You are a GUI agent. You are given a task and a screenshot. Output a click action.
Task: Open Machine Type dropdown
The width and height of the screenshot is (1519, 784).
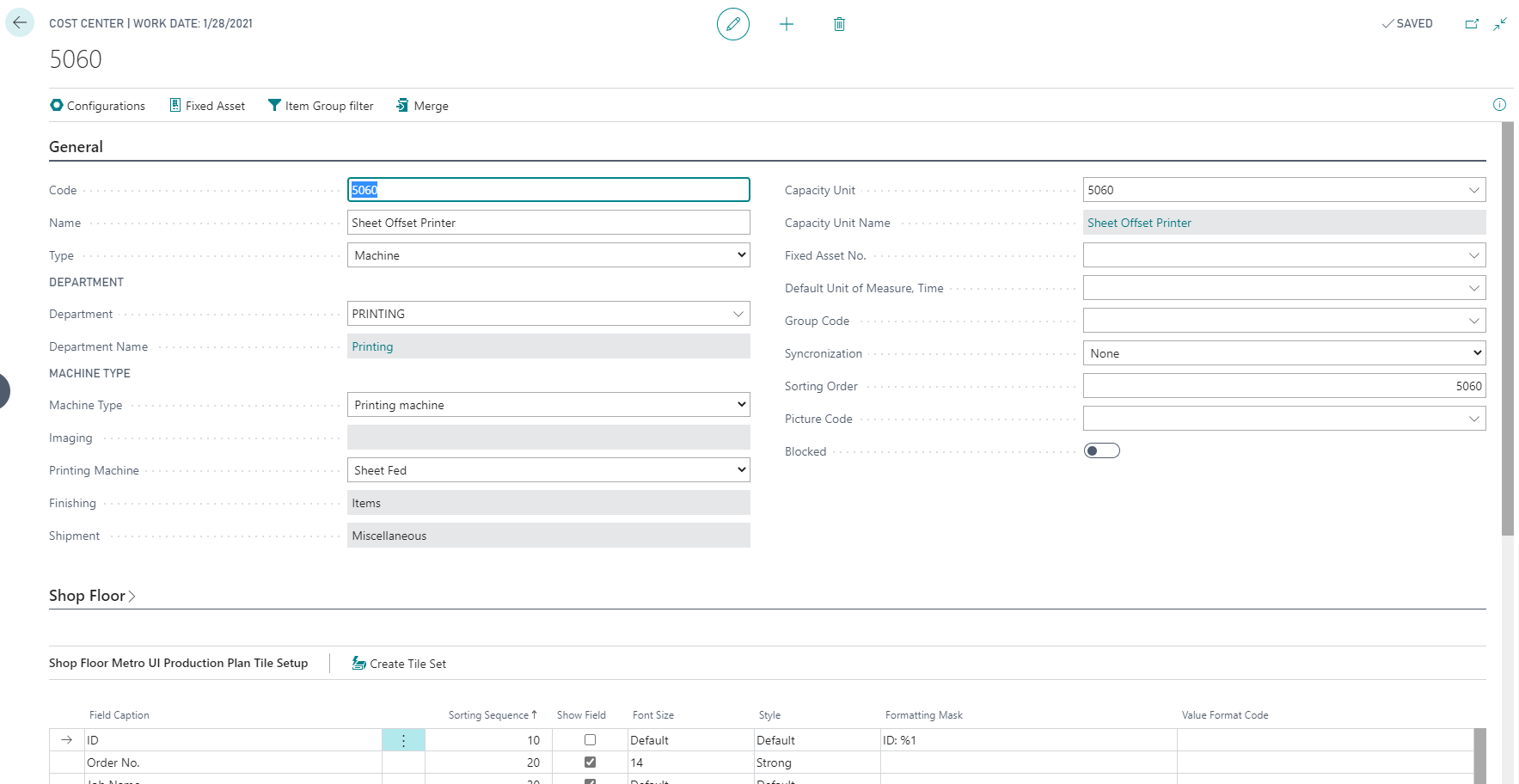tap(548, 405)
